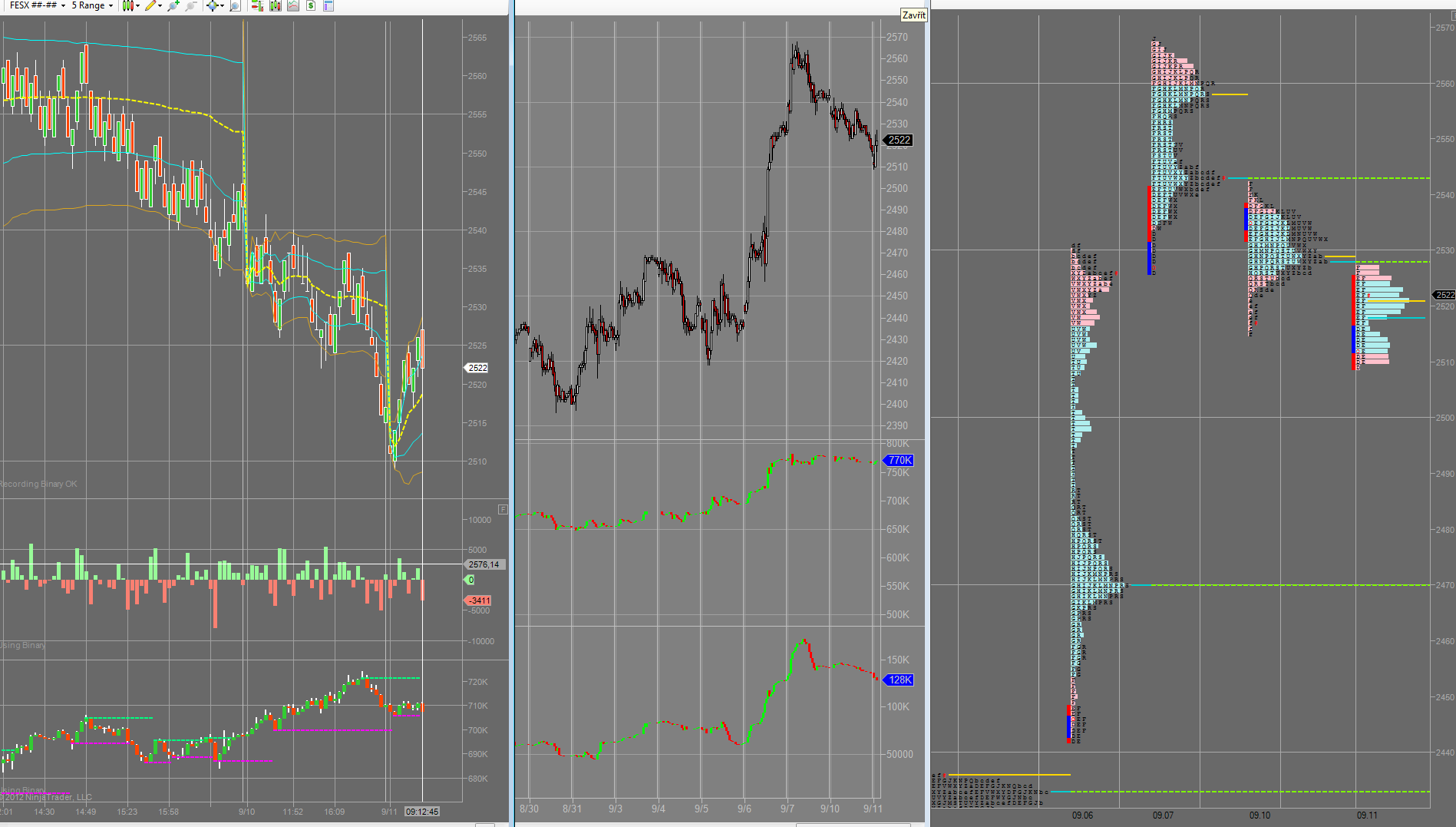The height and width of the screenshot is (827, 1456).
Task: Click the 09.07 date label in the profile chart
Action: [1163, 815]
